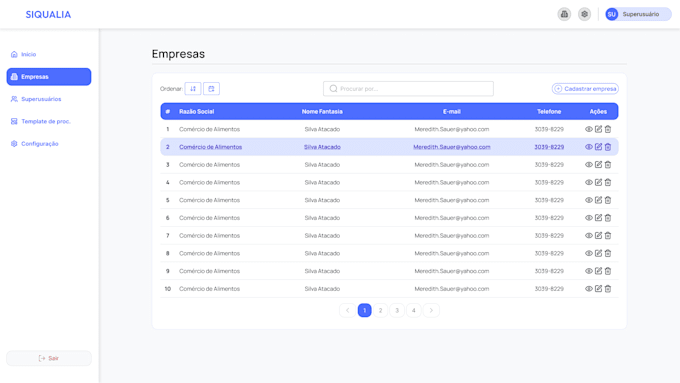Edit company in row 3

tap(598, 165)
